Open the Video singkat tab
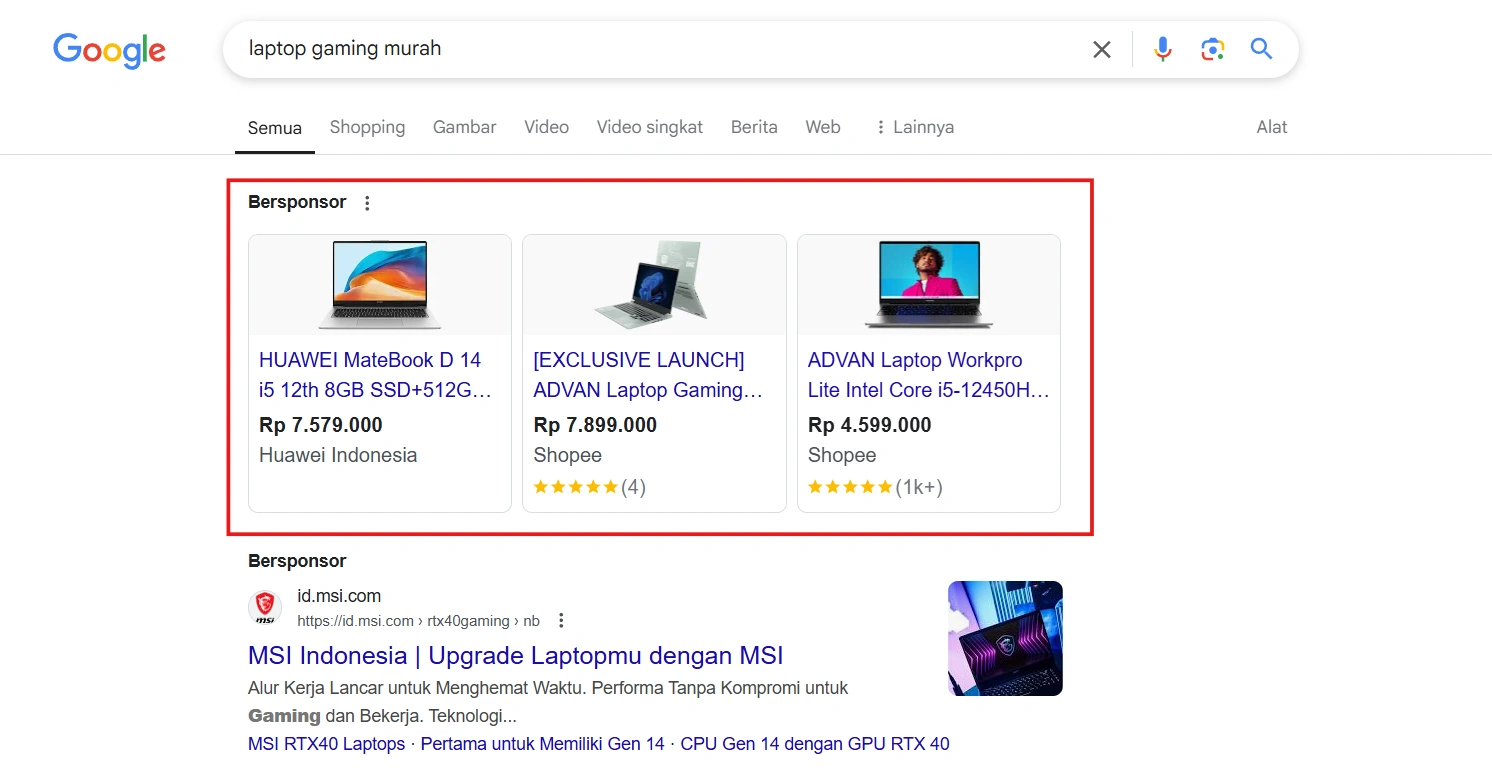This screenshot has height=781, width=1492. coord(650,127)
